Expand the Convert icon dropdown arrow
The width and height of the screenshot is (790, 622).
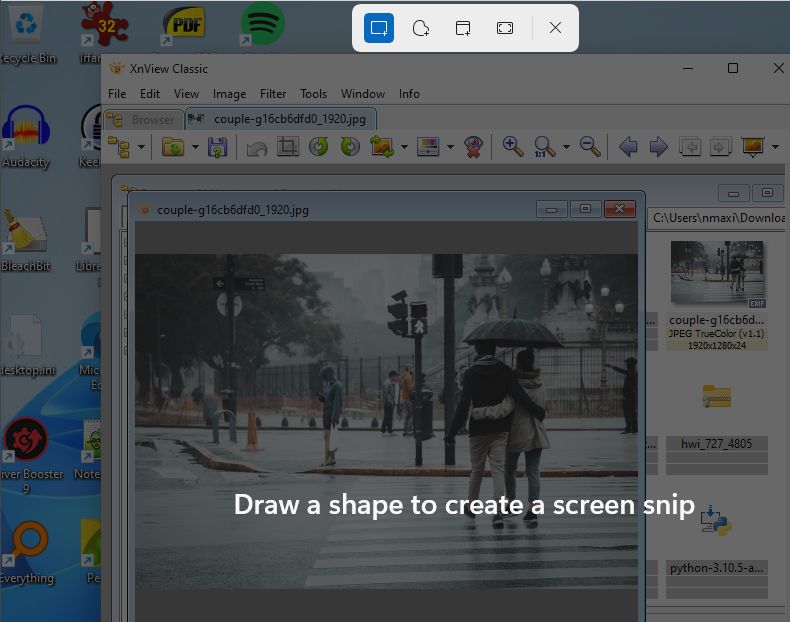click(x=404, y=147)
